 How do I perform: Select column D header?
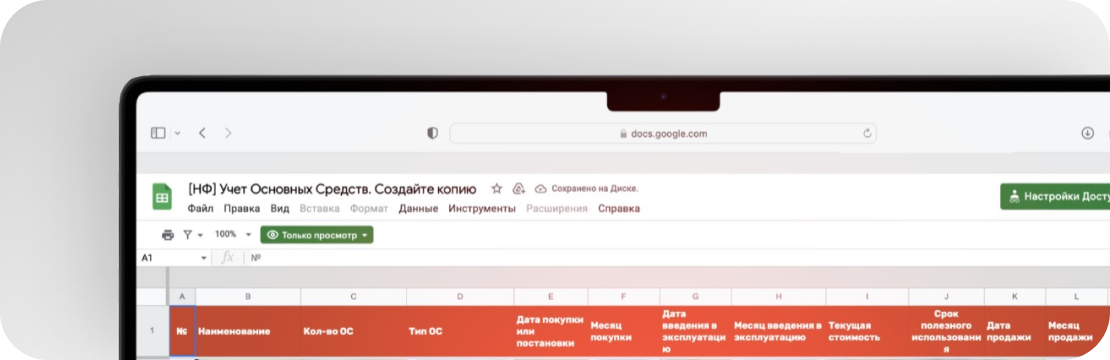tap(460, 297)
